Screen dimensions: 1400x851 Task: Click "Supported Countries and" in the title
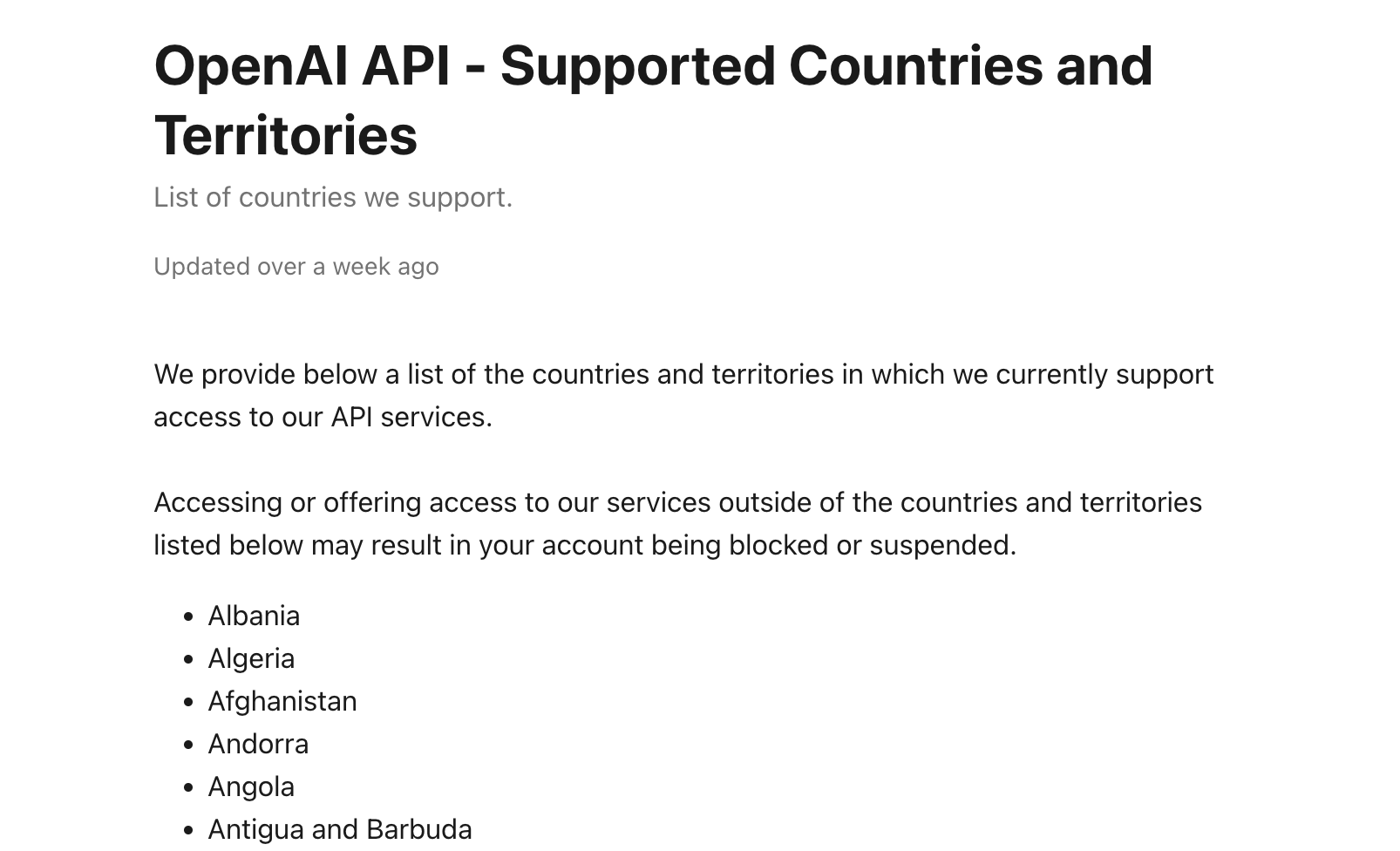tap(826, 66)
